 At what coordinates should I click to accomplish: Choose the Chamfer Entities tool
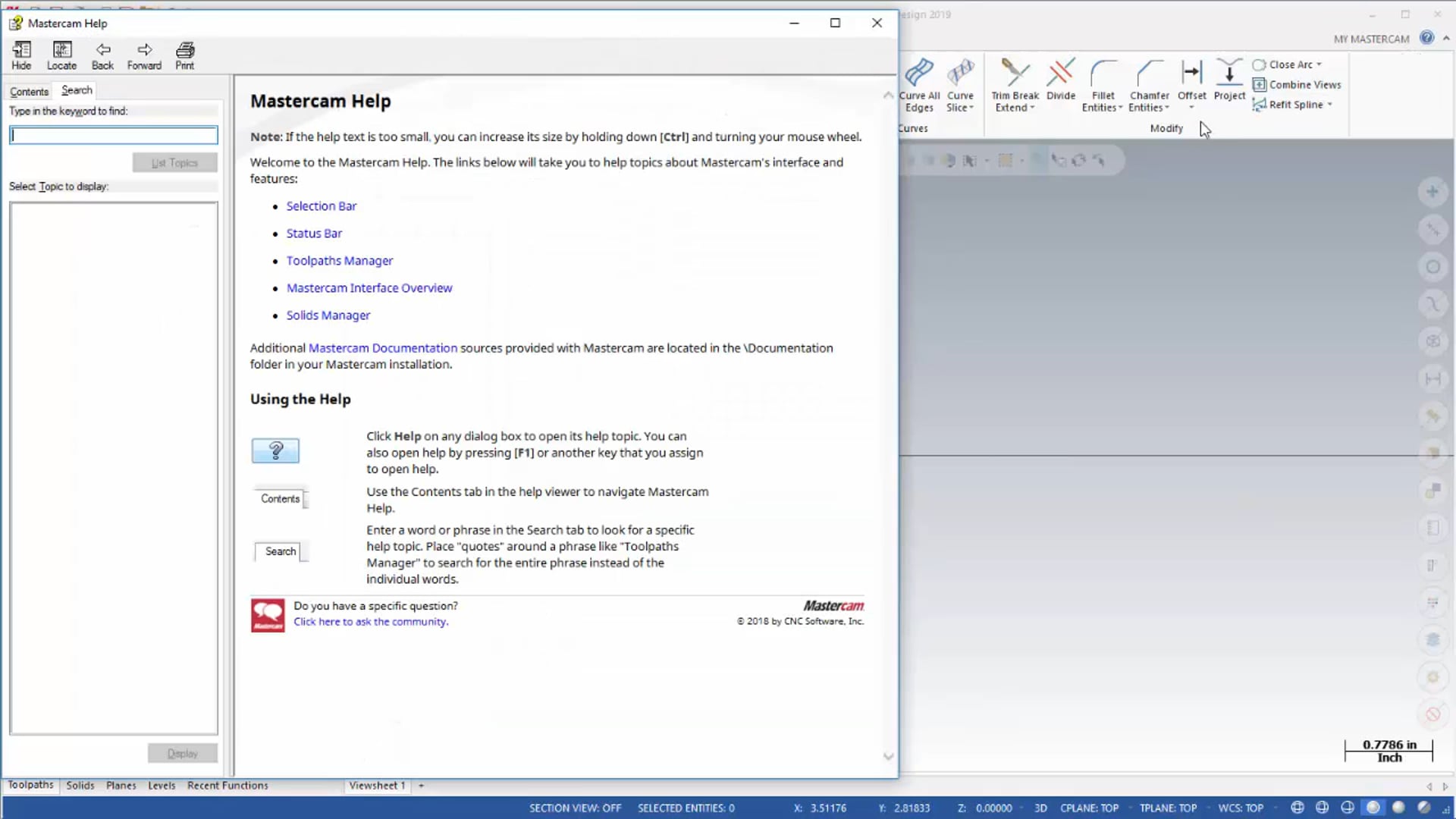click(x=1149, y=84)
